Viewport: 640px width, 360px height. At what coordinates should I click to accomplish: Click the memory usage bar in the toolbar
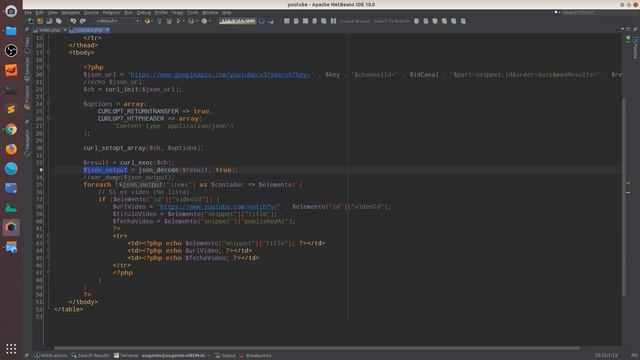point(238,21)
